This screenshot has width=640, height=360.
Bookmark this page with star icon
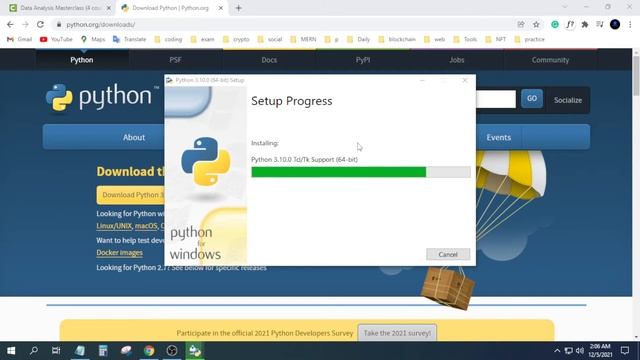tap(536, 24)
